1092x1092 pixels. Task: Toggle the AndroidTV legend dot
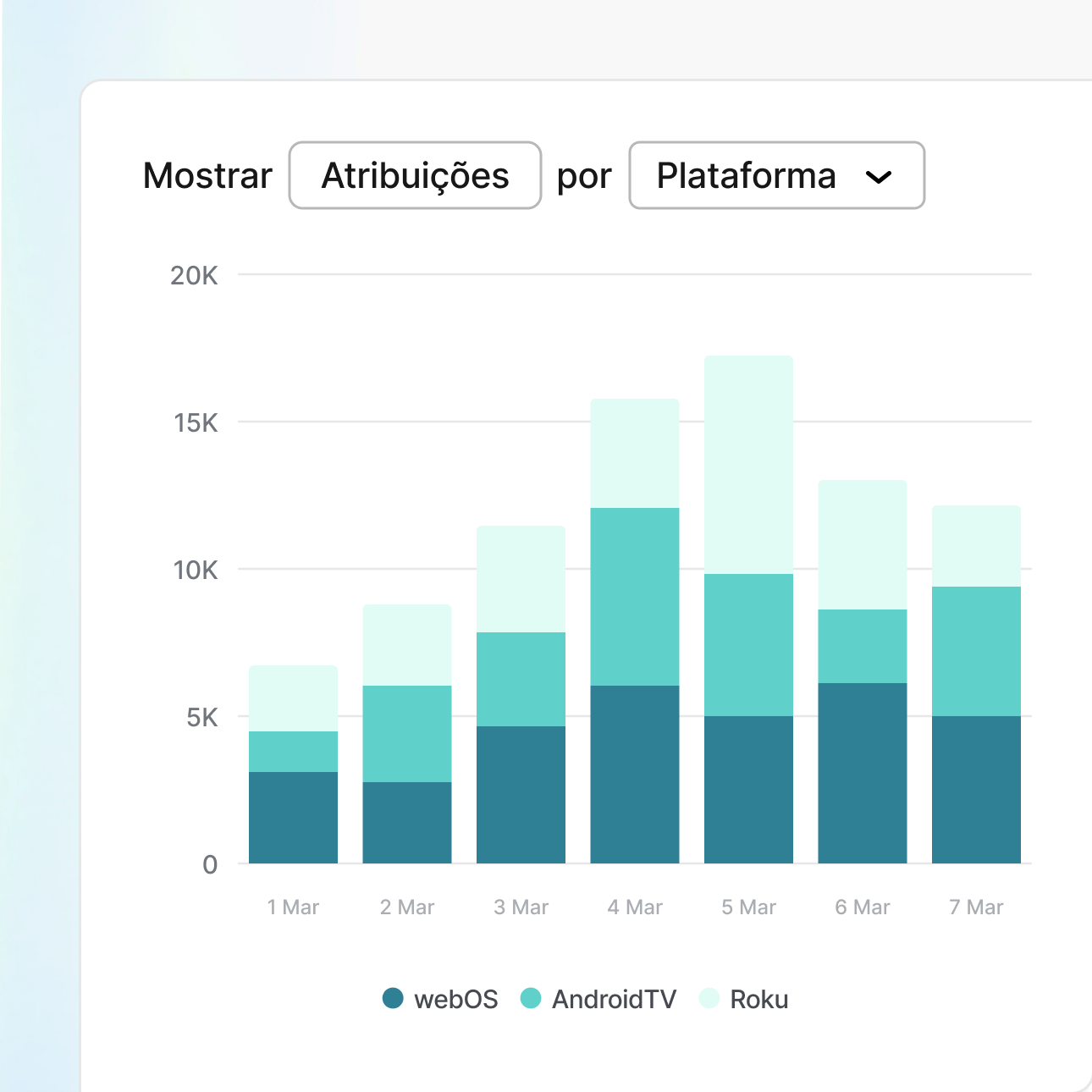(531, 998)
